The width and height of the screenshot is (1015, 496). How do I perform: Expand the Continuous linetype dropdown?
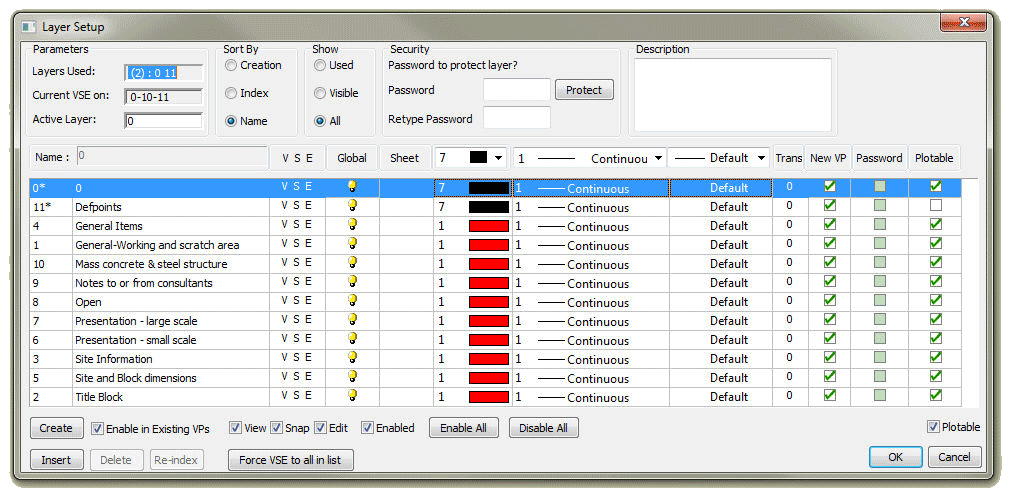(658, 158)
